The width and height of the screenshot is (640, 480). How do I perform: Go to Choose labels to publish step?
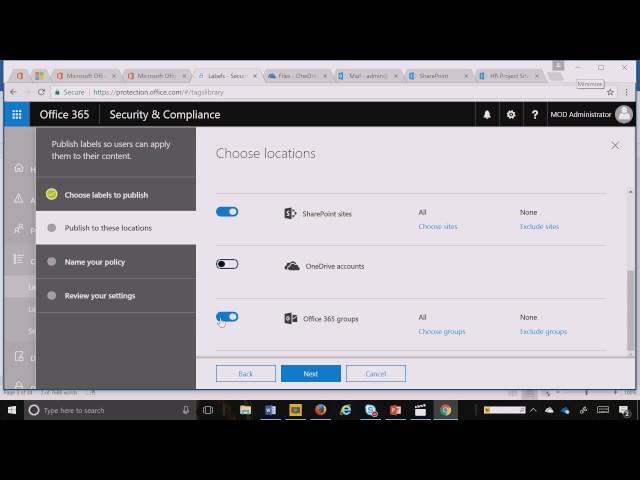116,195
